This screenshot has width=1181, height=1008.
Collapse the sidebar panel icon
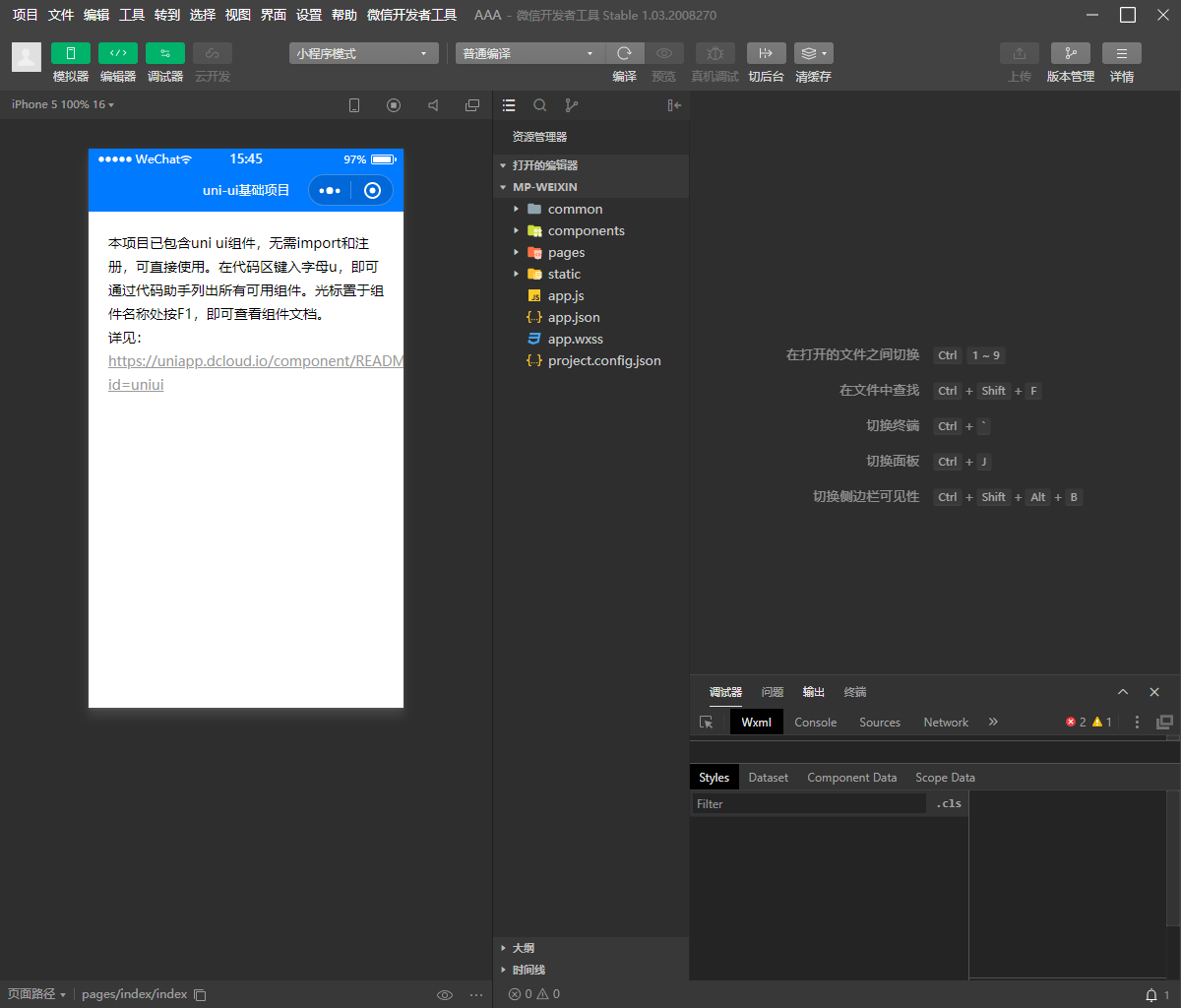[674, 105]
